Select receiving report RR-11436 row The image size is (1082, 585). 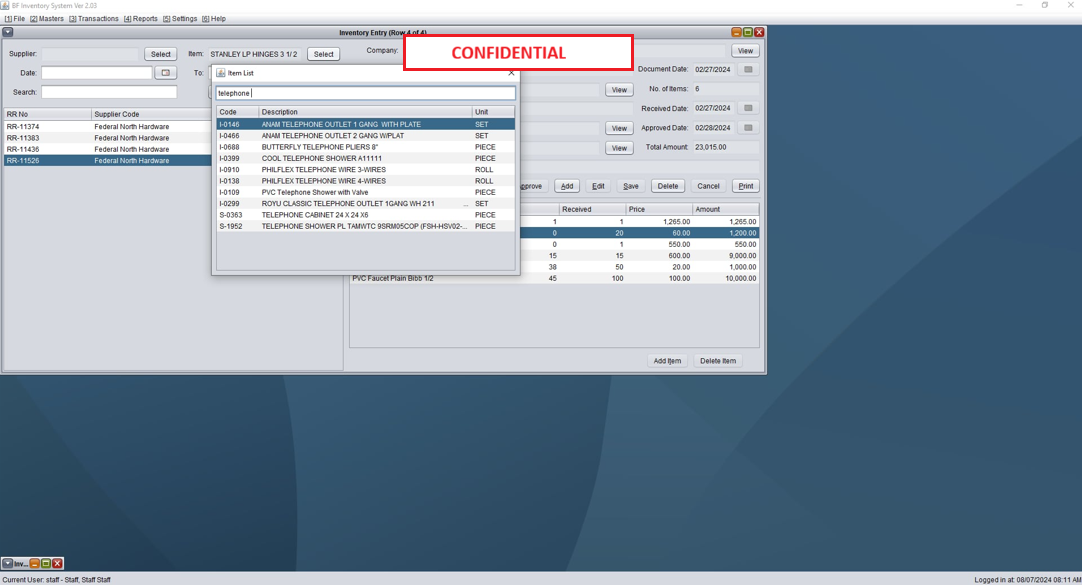point(108,149)
